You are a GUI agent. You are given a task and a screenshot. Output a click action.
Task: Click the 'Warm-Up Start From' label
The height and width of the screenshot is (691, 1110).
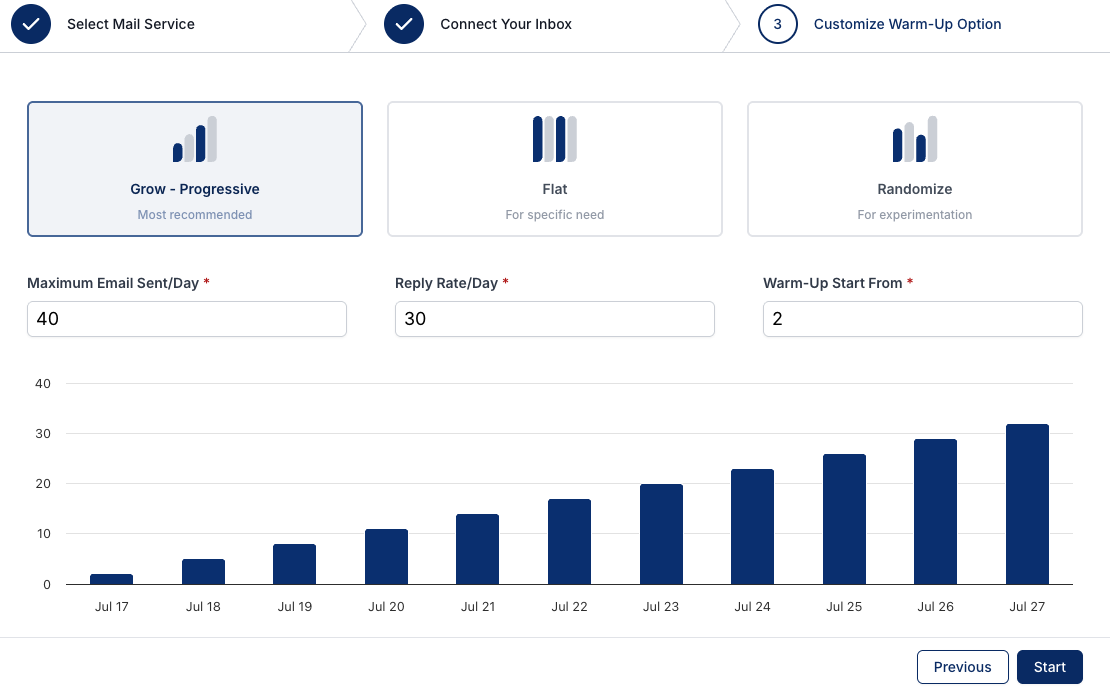(x=832, y=283)
